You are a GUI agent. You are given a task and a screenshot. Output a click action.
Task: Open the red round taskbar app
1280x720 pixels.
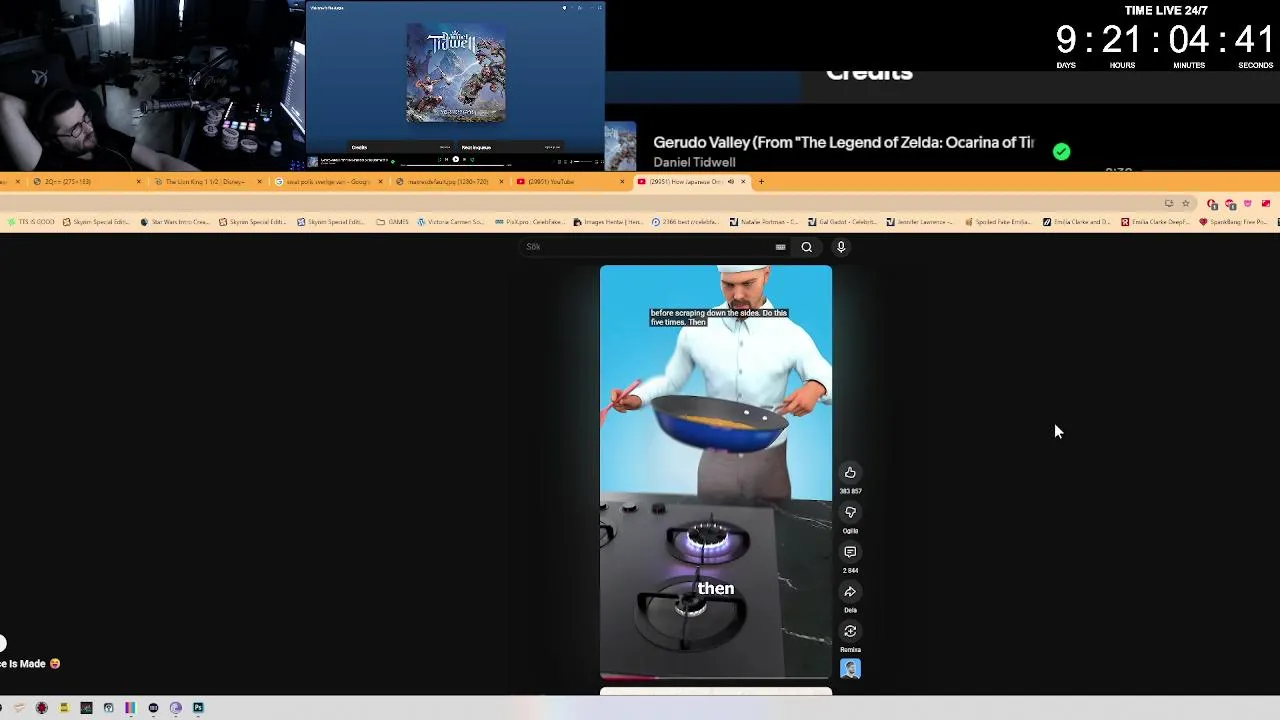coord(41,708)
